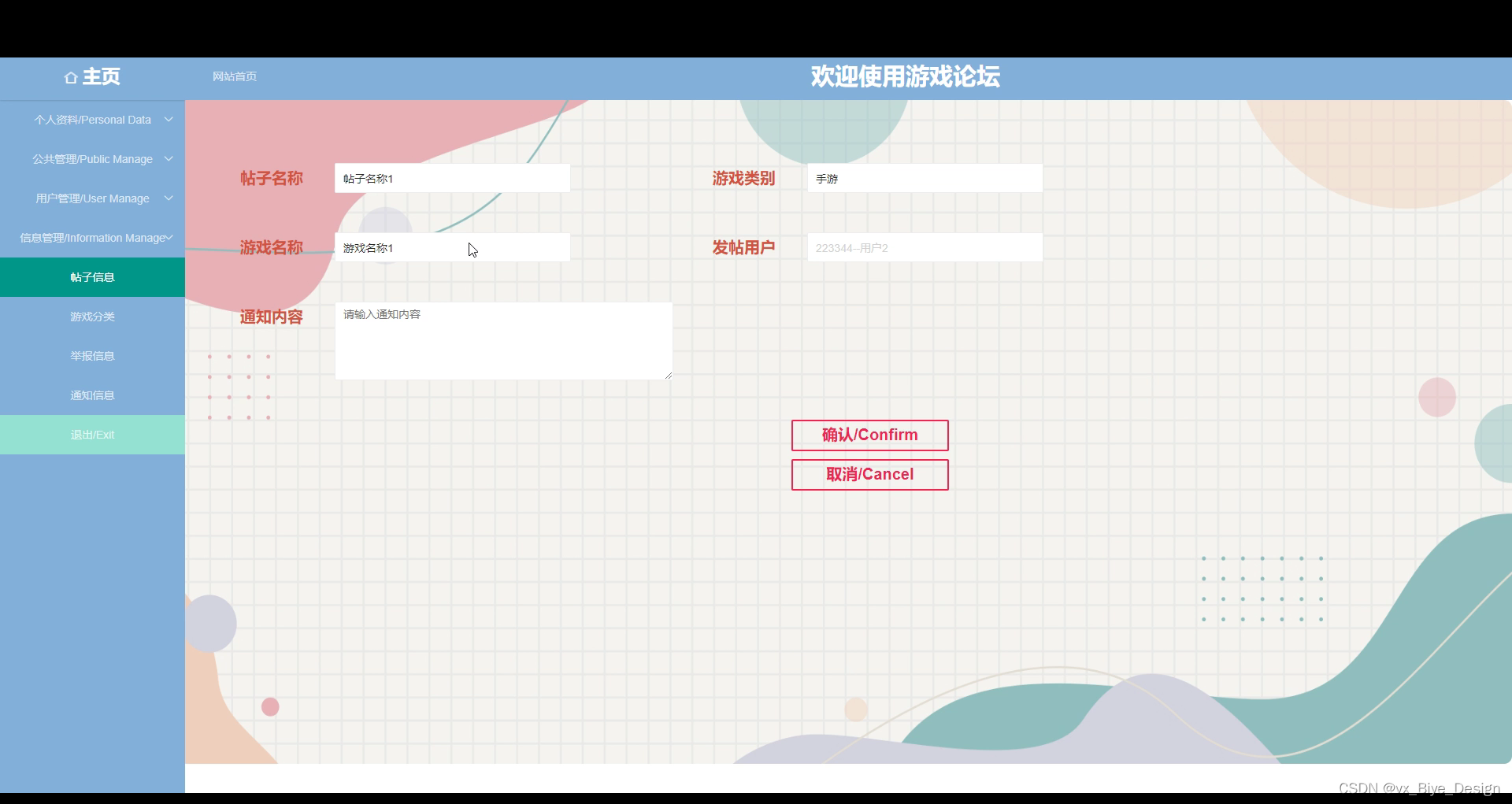Click the 通知内容 label
Viewport: 1512px width, 804px height.
point(272,317)
